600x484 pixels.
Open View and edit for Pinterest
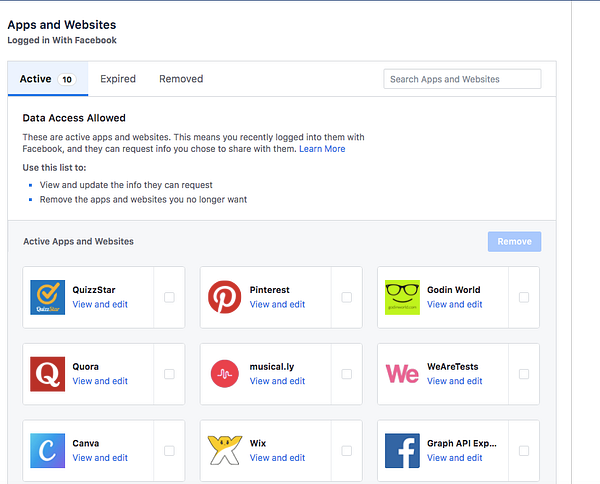coord(277,304)
